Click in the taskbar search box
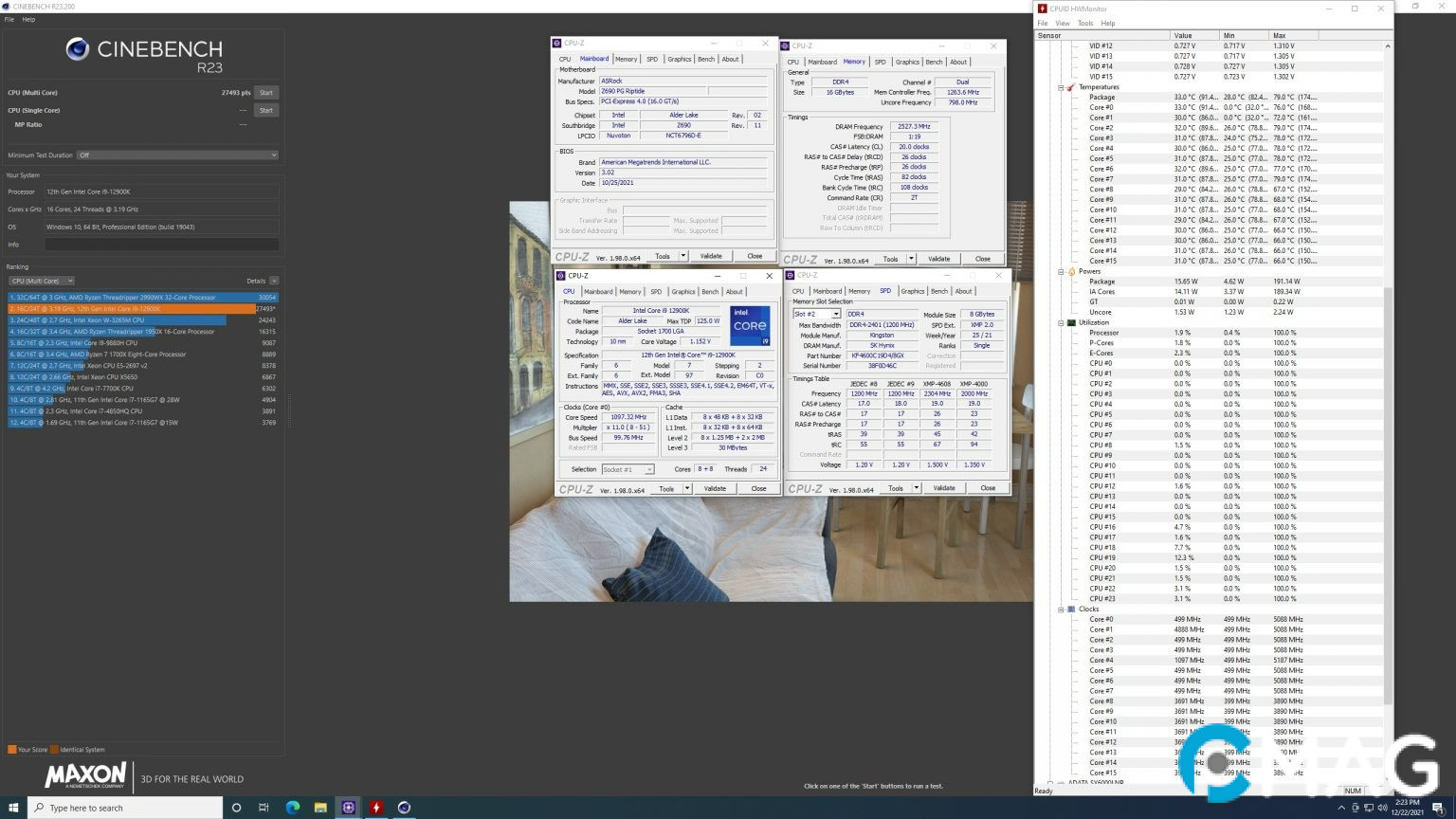 [x=123, y=808]
